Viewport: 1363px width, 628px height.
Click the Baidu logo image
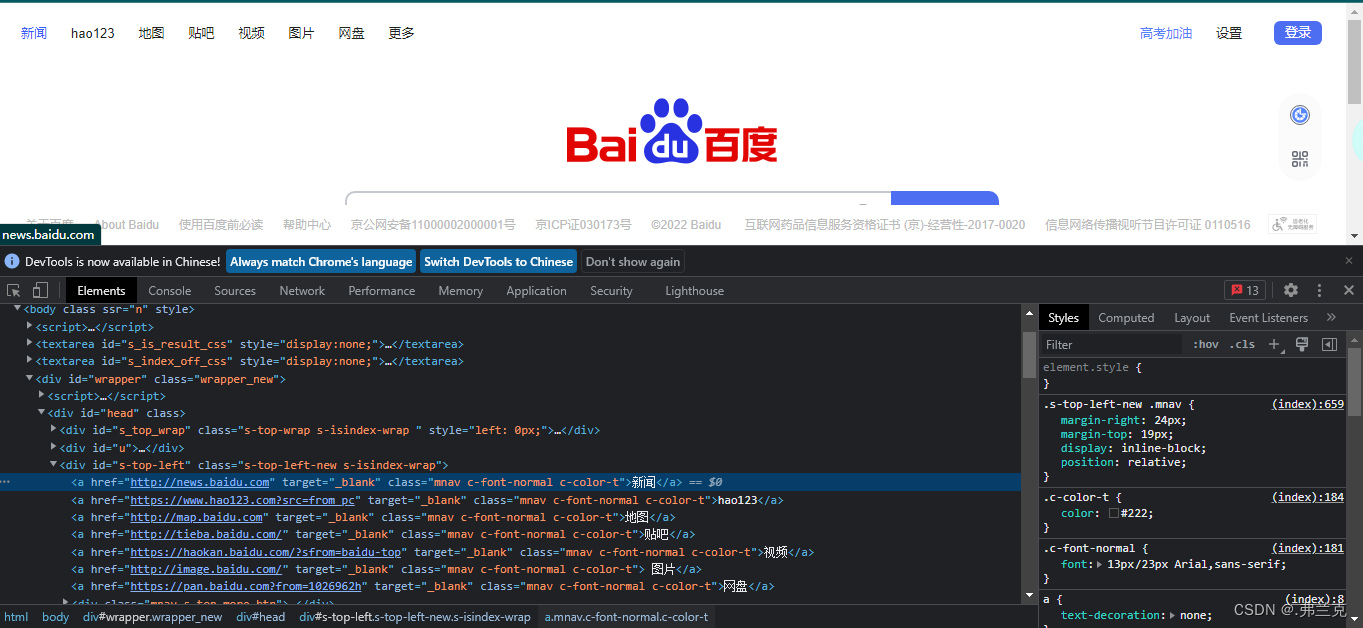coord(672,130)
